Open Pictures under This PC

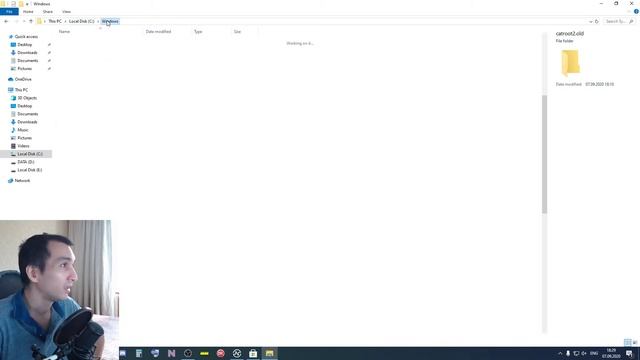(x=24, y=138)
